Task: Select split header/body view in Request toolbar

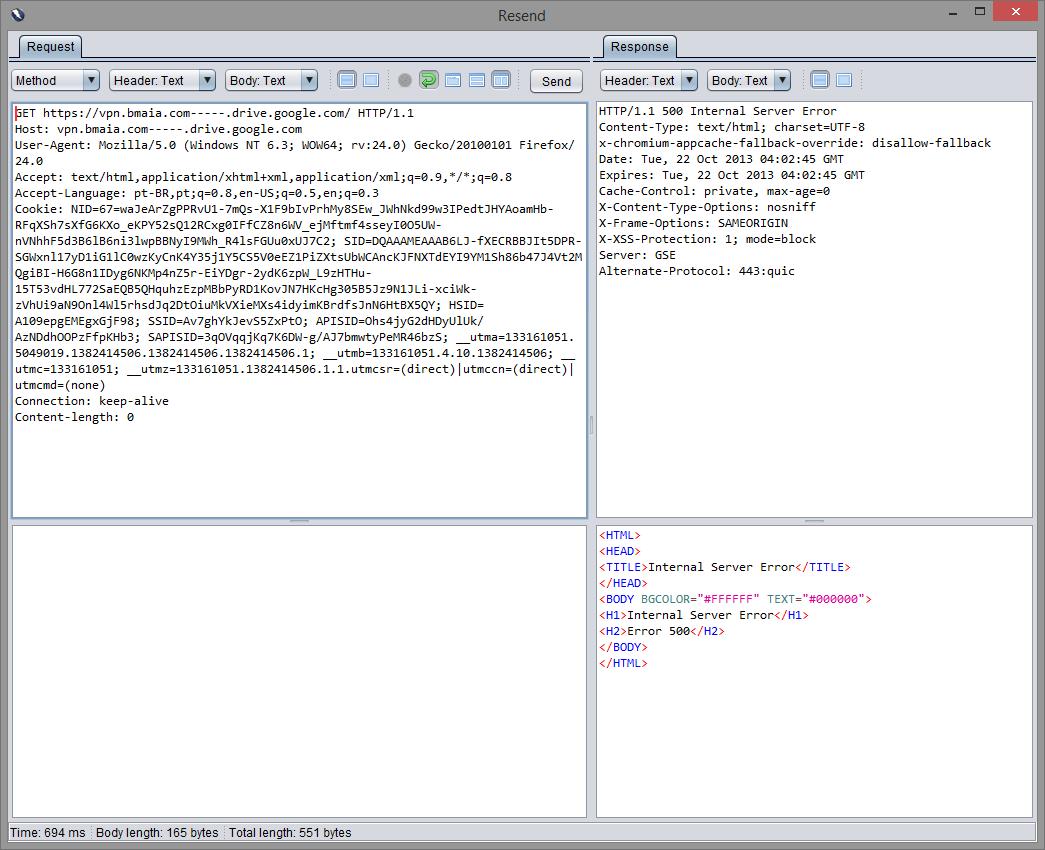Action: 347,81
